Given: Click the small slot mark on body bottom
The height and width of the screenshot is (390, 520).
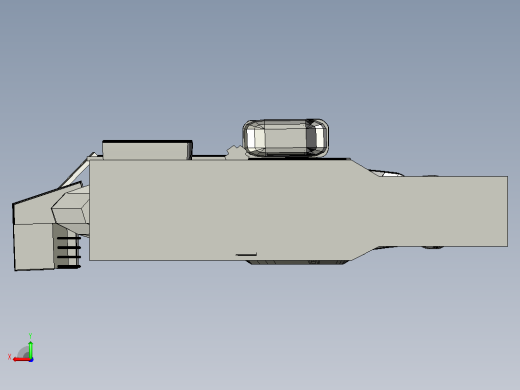Looking at the screenshot, I should click(x=246, y=255).
